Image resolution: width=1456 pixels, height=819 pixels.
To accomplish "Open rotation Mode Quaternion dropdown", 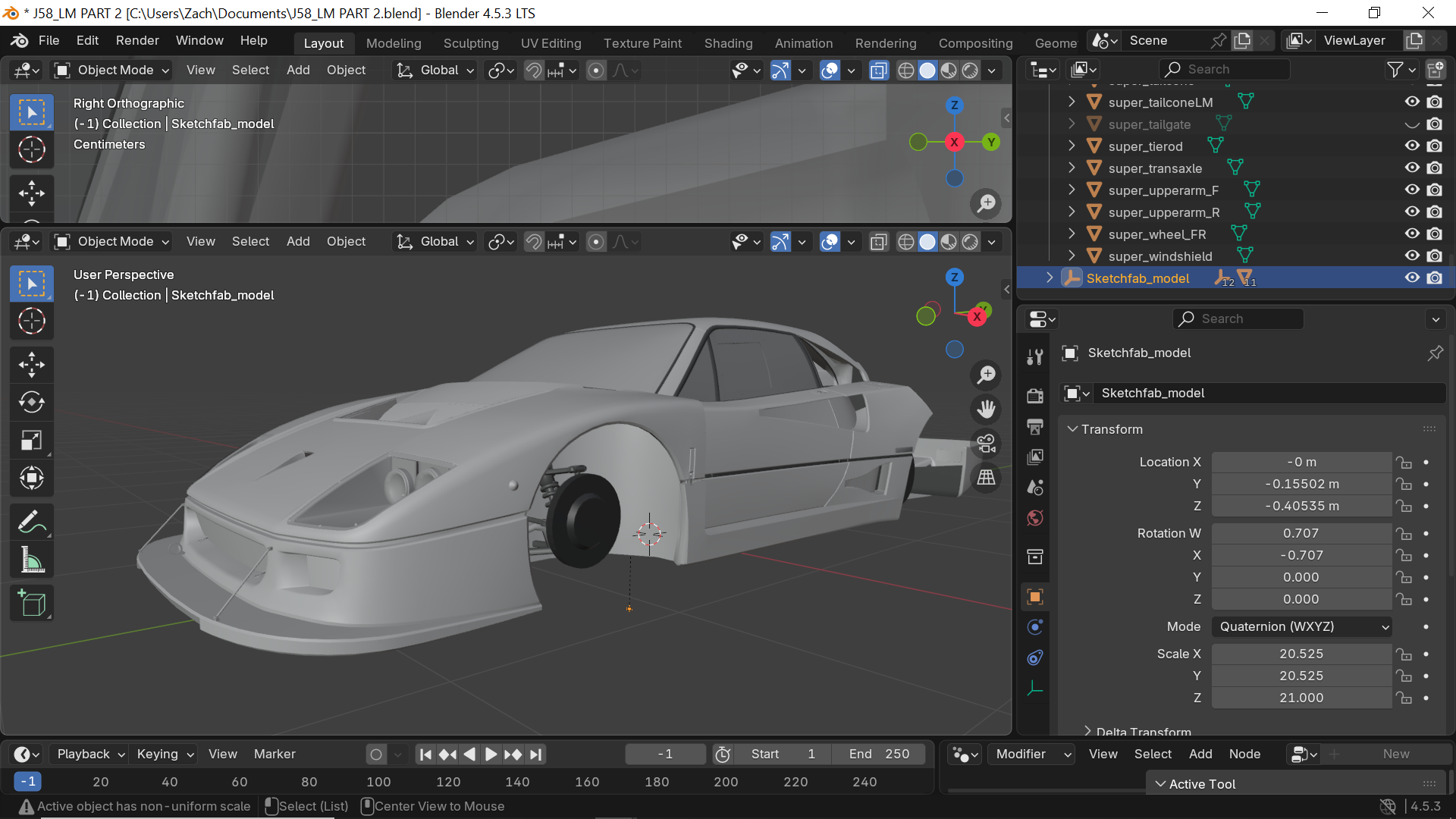I will (1301, 626).
